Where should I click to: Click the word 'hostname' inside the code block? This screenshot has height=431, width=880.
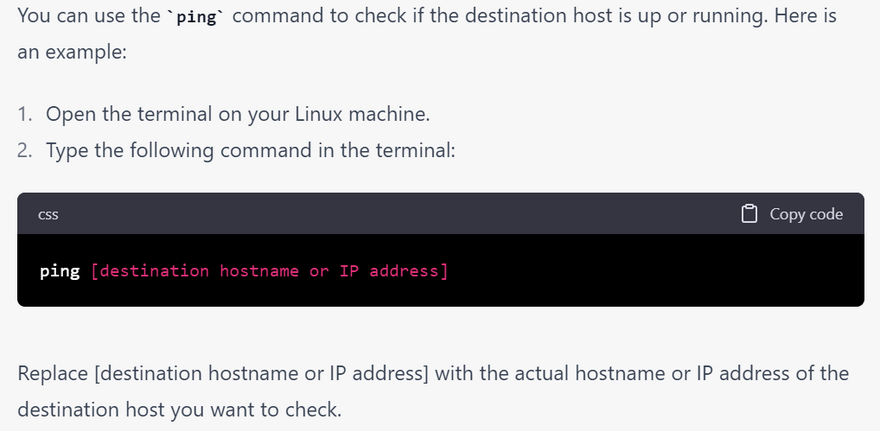pyautogui.click(x=259, y=271)
